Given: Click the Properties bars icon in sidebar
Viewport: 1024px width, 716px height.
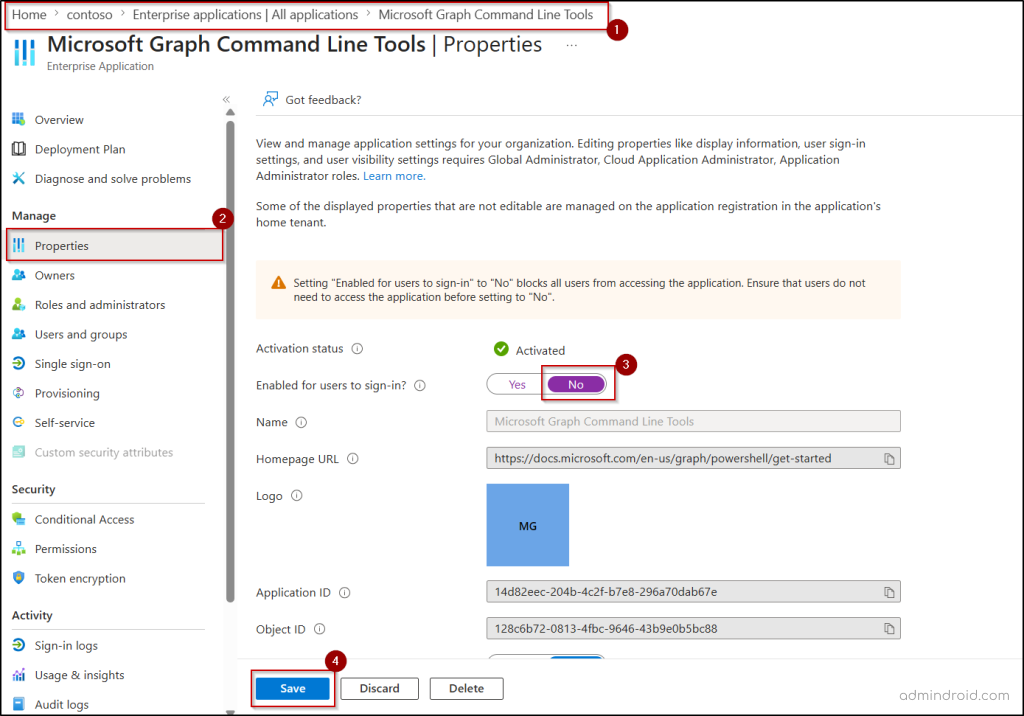Looking at the screenshot, I should (x=18, y=245).
